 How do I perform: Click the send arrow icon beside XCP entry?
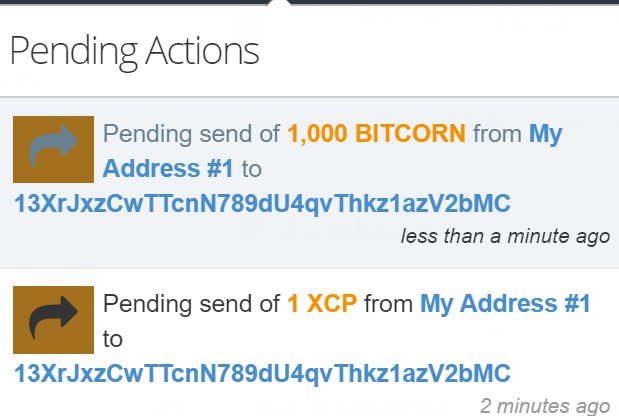[x=53, y=320]
